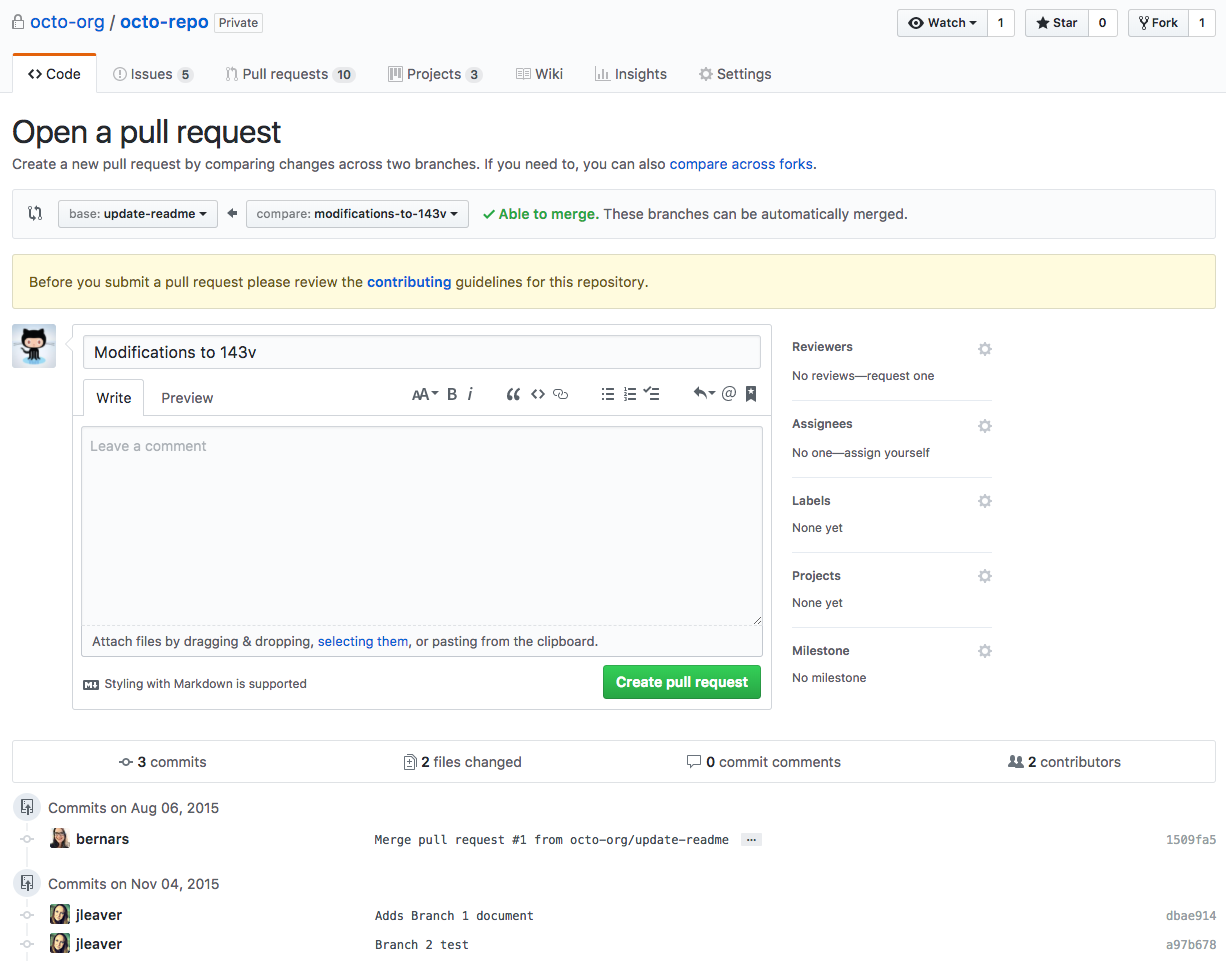The width and height of the screenshot is (1226, 961).
Task: Open commit hash 1509fa5
Action: (x=1191, y=840)
